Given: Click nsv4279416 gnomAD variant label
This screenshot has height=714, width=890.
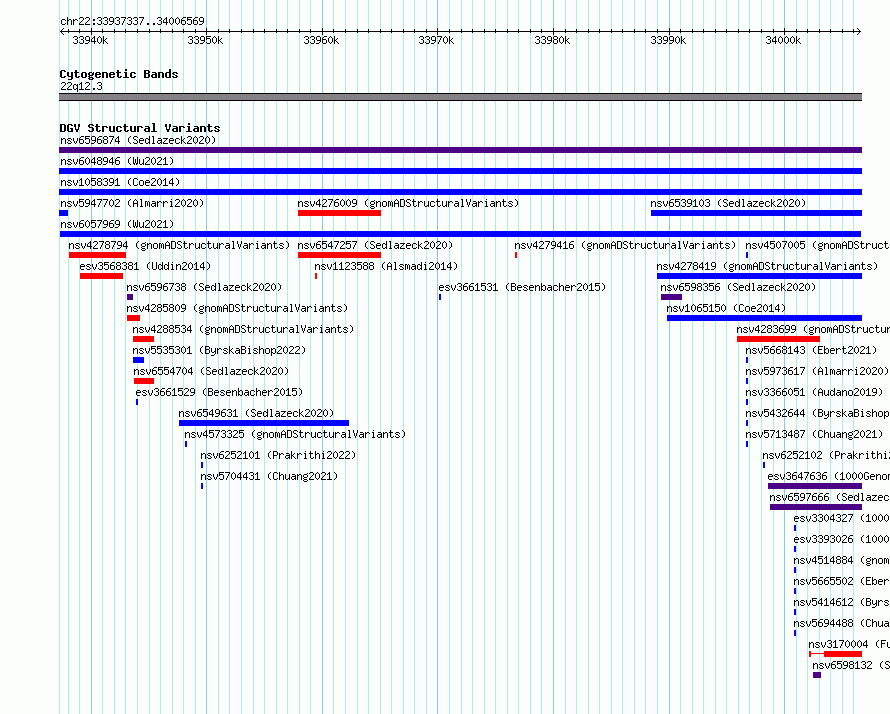Looking at the screenshot, I should click(625, 245).
